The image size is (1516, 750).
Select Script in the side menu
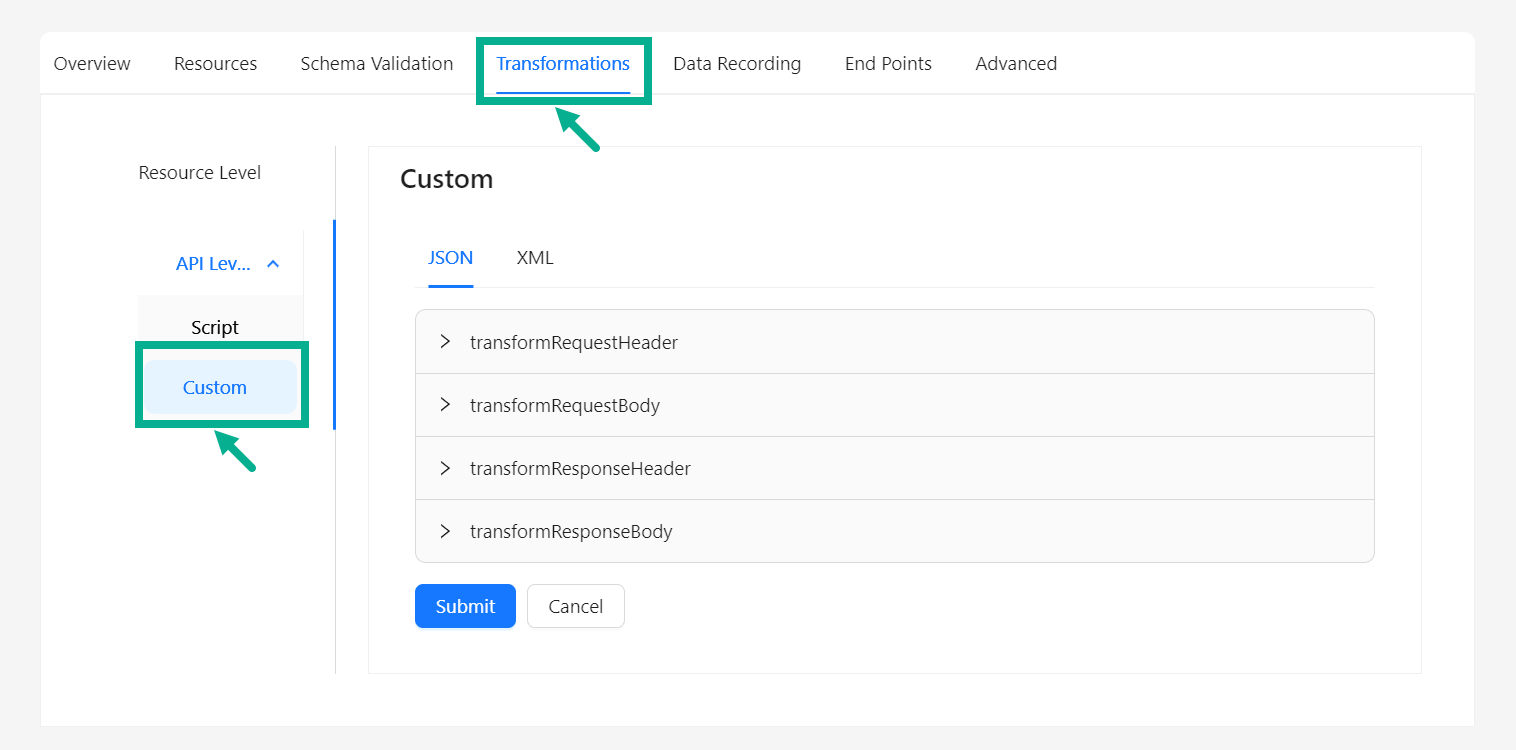[215, 328]
